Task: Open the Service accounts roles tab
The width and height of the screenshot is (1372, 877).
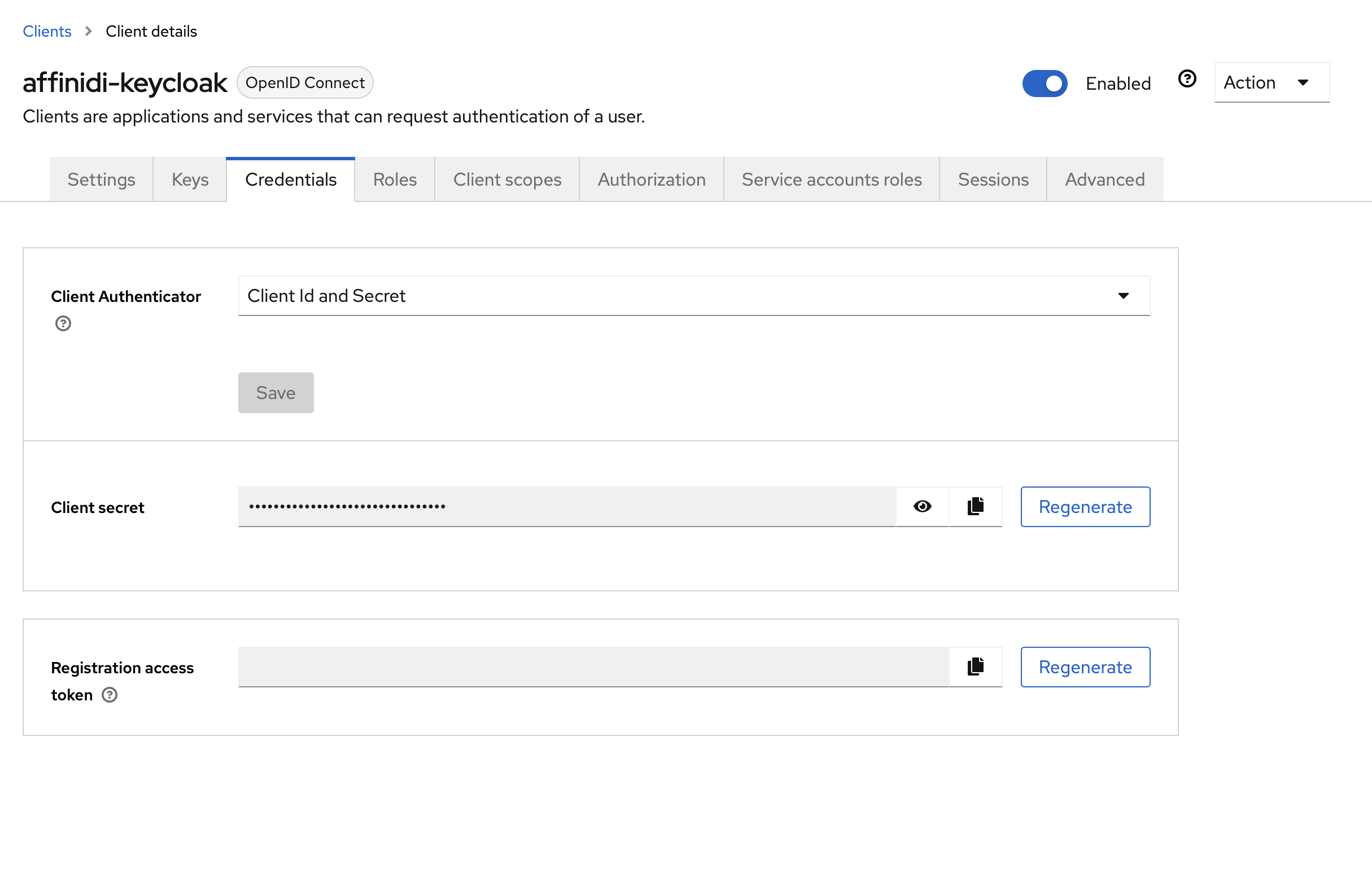Action: click(x=831, y=179)
